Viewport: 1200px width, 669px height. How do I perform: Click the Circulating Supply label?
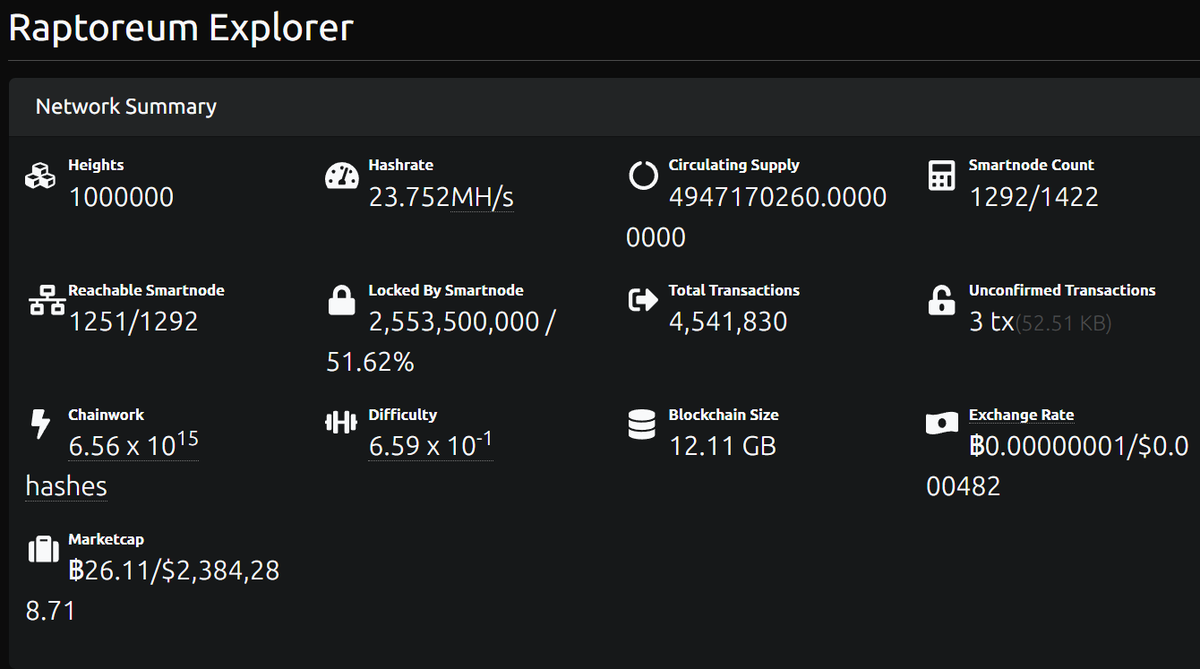pyautogui.click(x=734, y=165)
